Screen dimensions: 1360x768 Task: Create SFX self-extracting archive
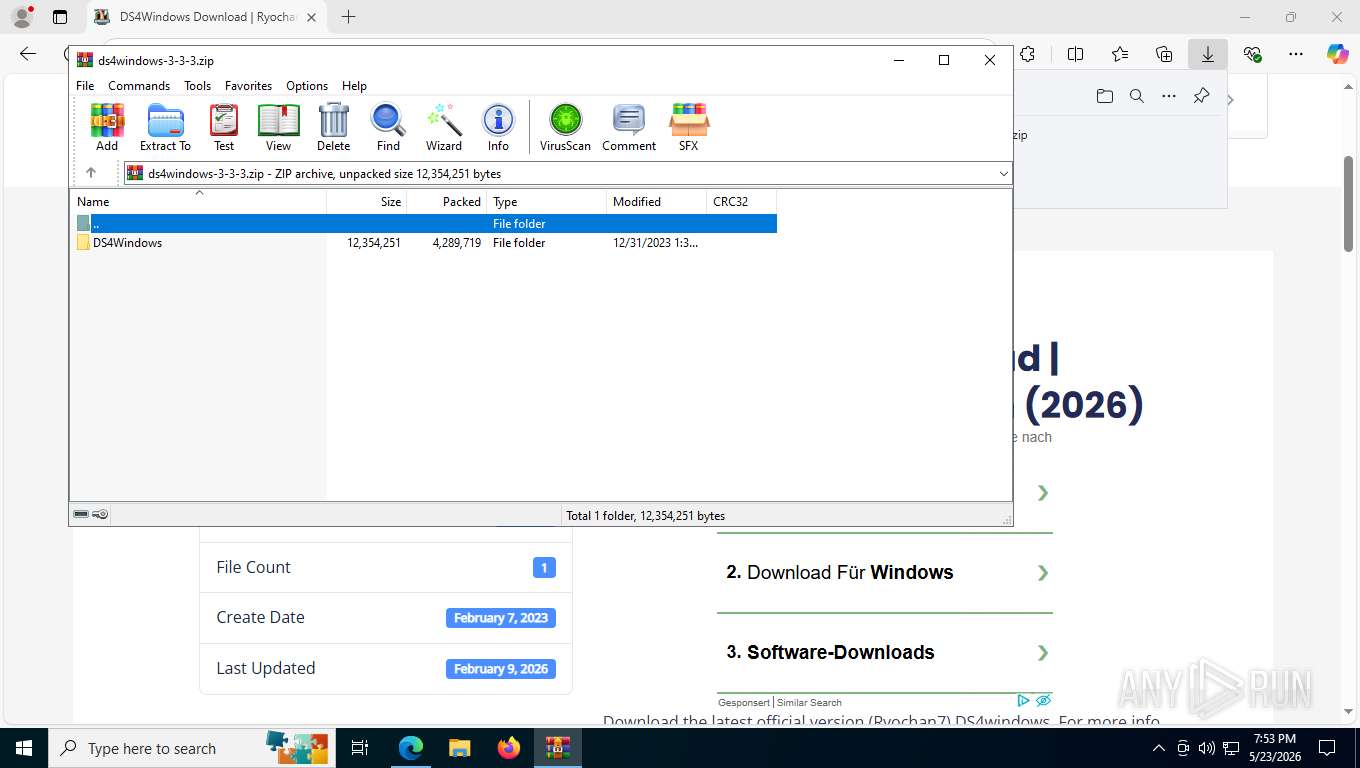click(688, 127)
